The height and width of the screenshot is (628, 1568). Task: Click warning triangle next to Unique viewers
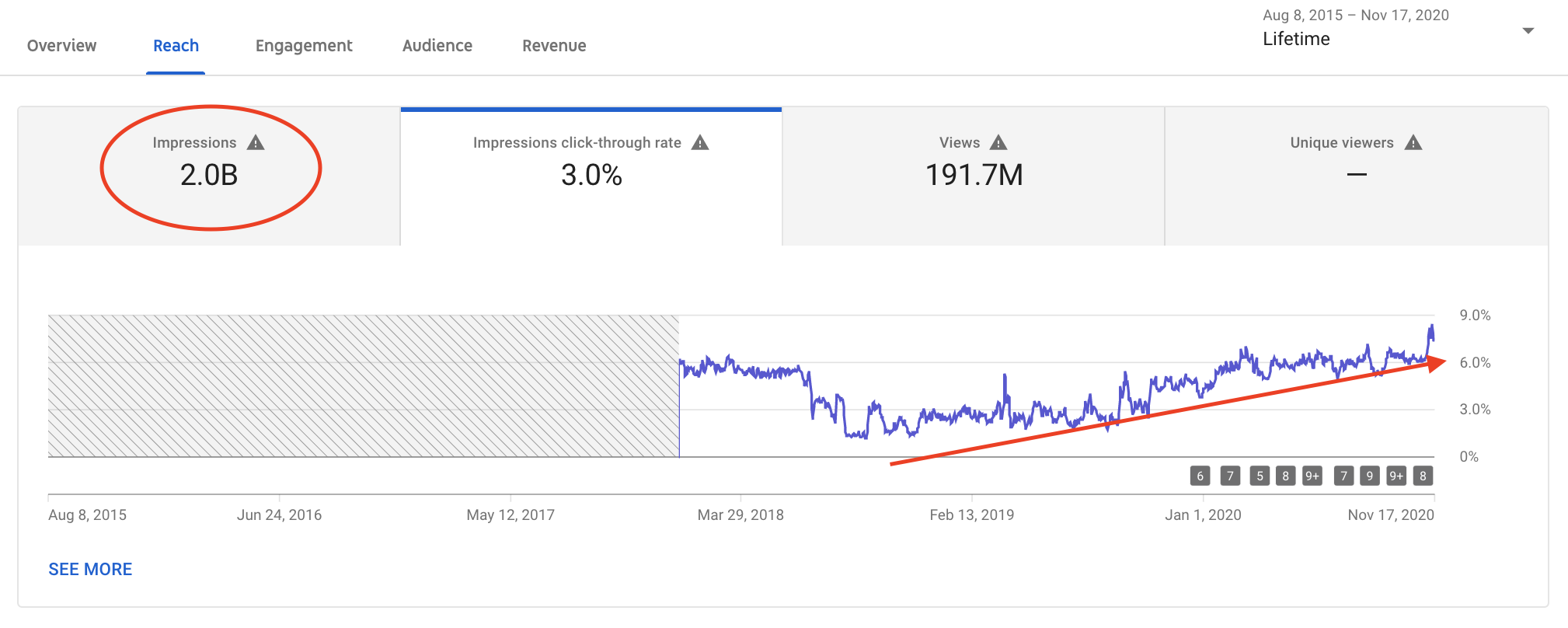pos(1413,142)
